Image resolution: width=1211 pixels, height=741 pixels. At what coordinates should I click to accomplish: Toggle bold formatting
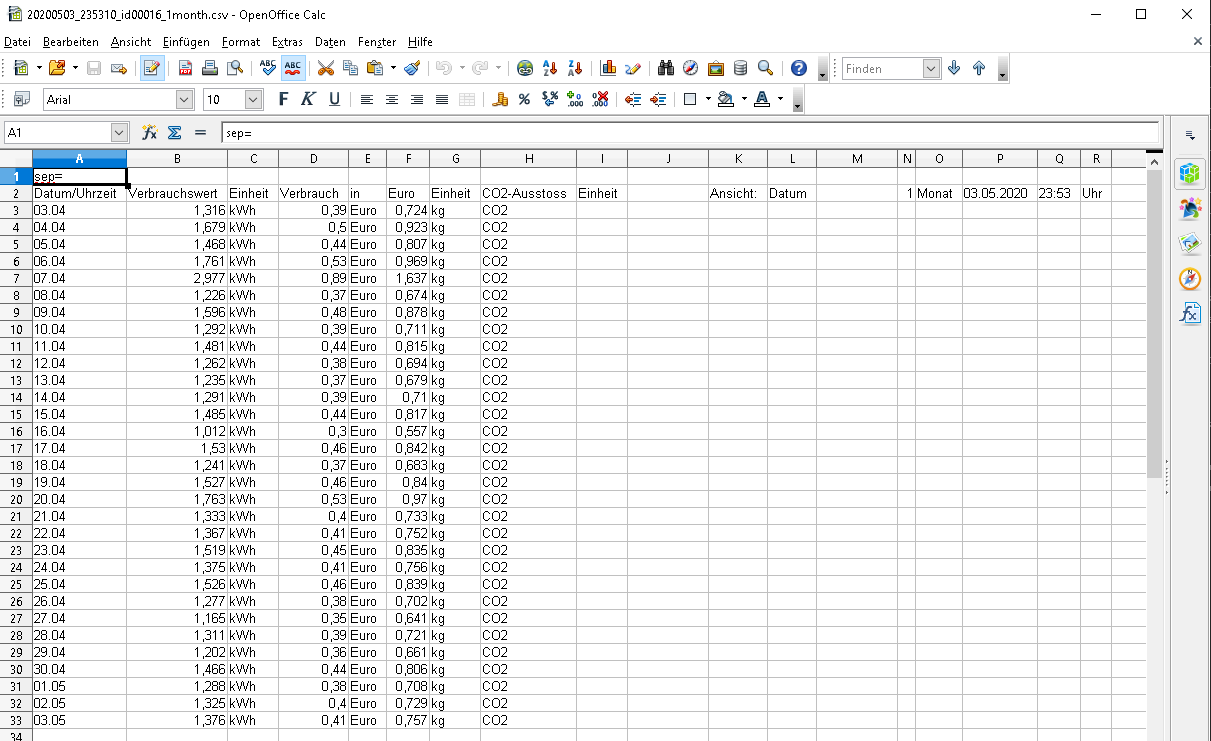click(282, 99)
